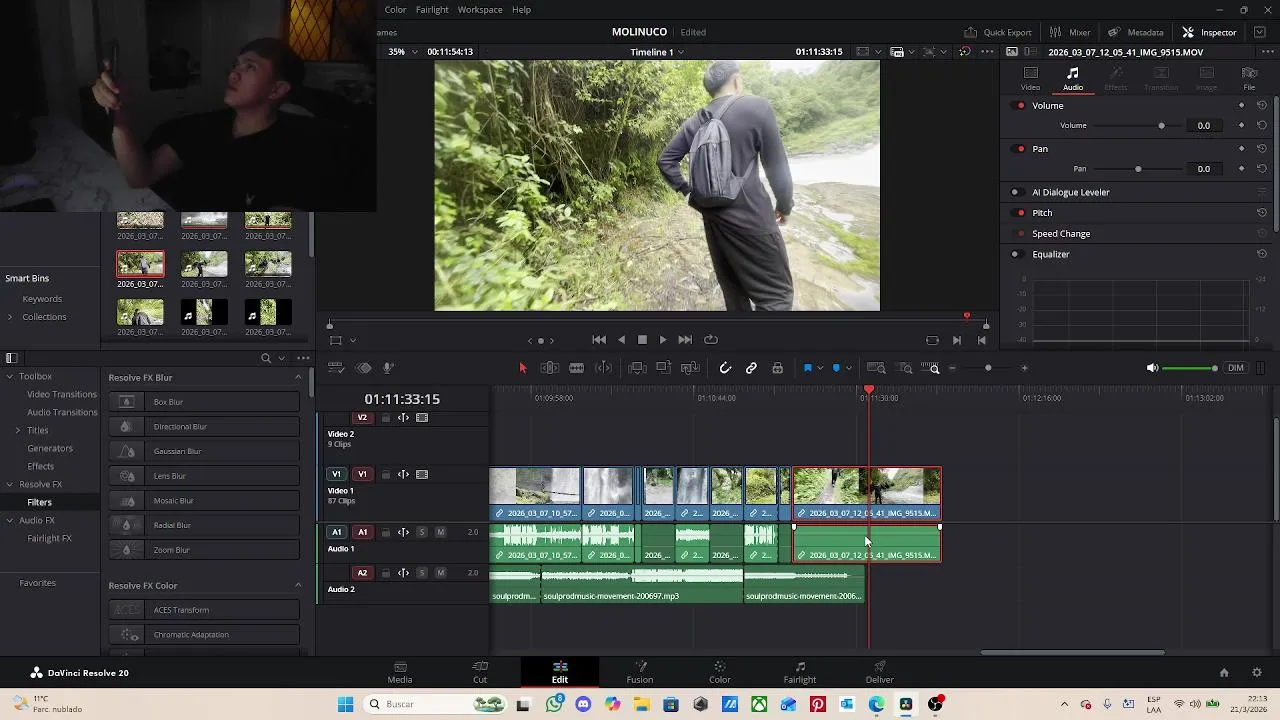1280x720 pixels.
Task: Toggle loop playback icon
Action: point(711,340)
